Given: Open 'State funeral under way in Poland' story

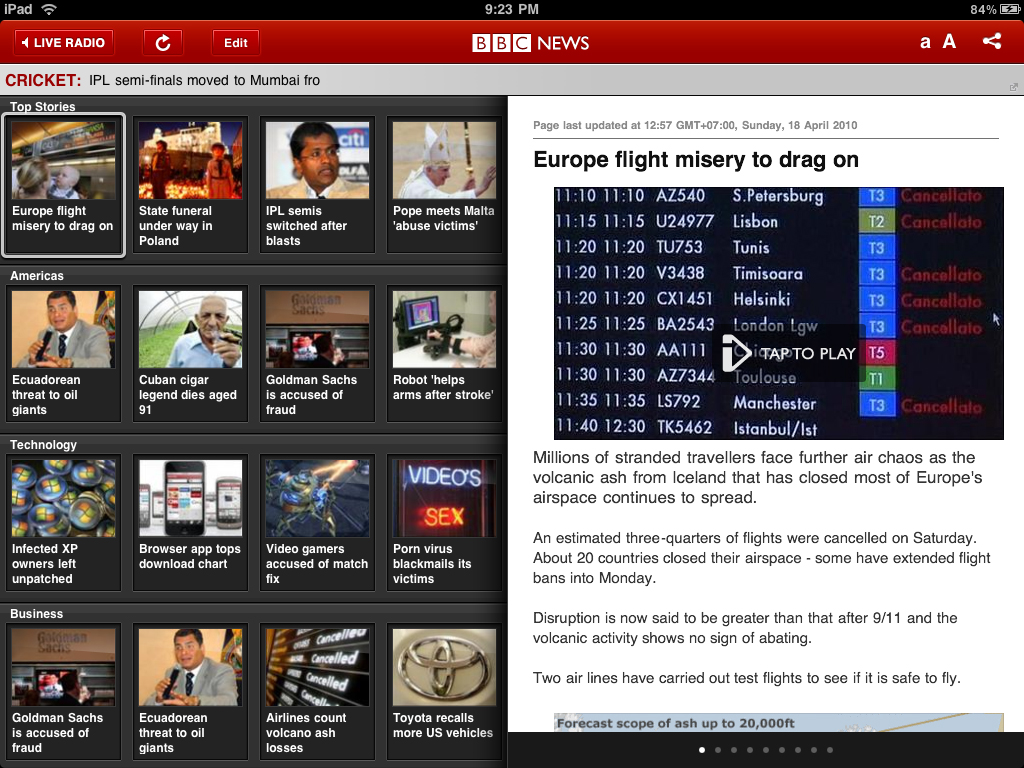Looking at the screenshot, I should click(190, 184).
